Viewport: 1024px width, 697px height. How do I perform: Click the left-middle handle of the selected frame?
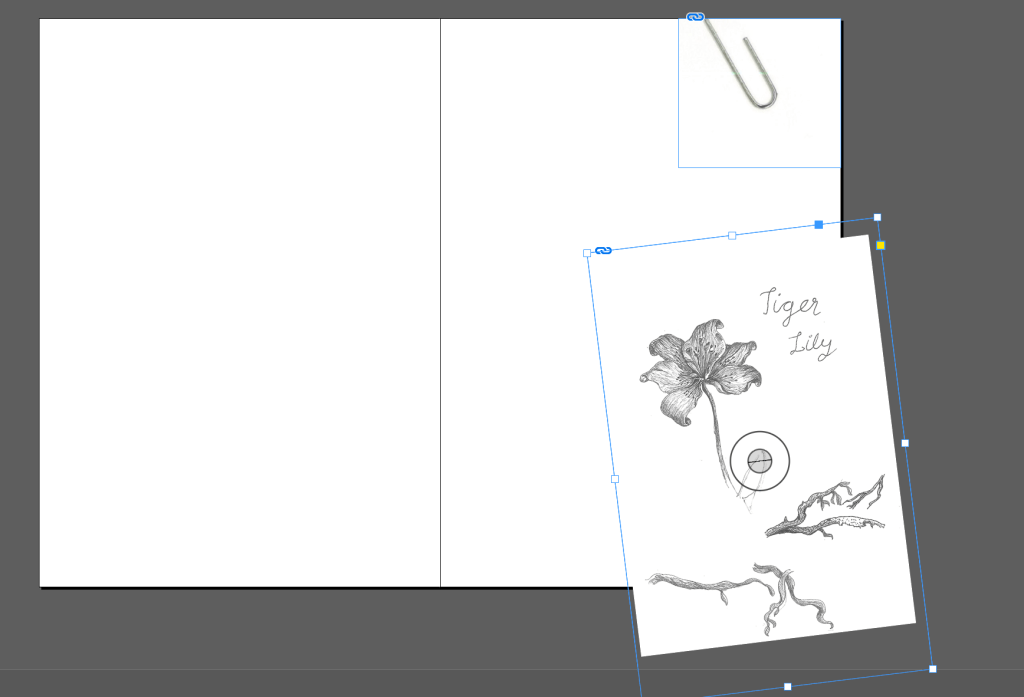coord(615,479)
